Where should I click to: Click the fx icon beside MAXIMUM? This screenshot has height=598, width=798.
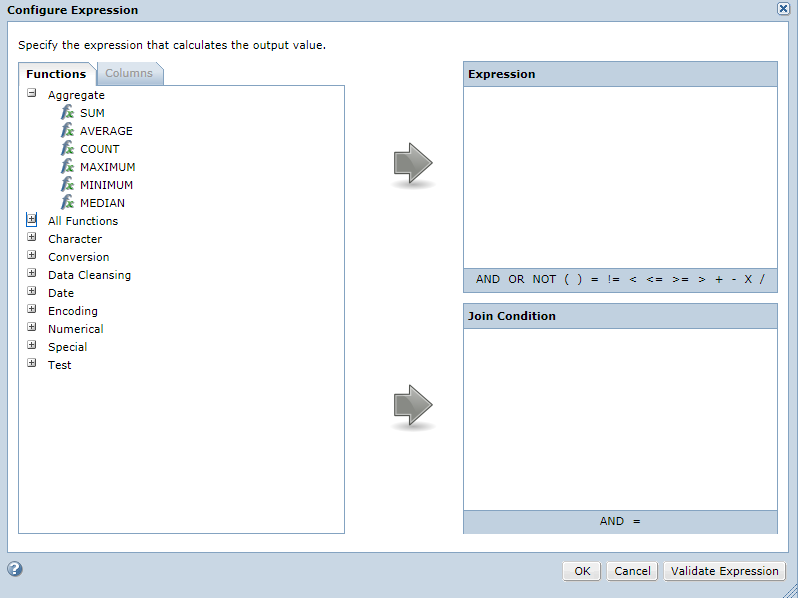tap(67, 166)
